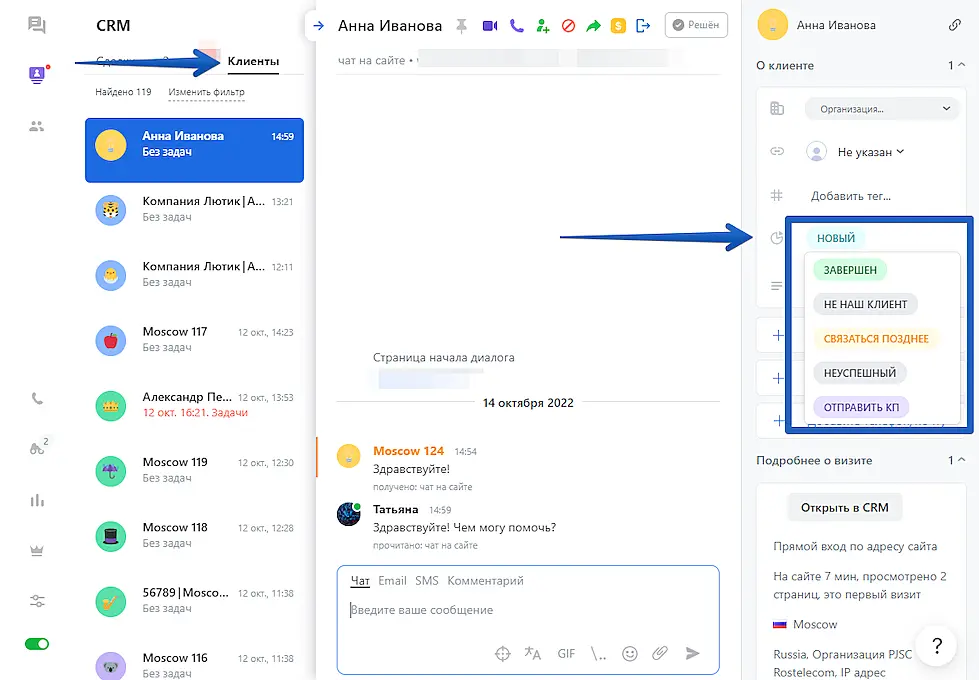Switch to the Комментарий message tab
Viewport: 979px width, 680px height.
tap(485, 581)
